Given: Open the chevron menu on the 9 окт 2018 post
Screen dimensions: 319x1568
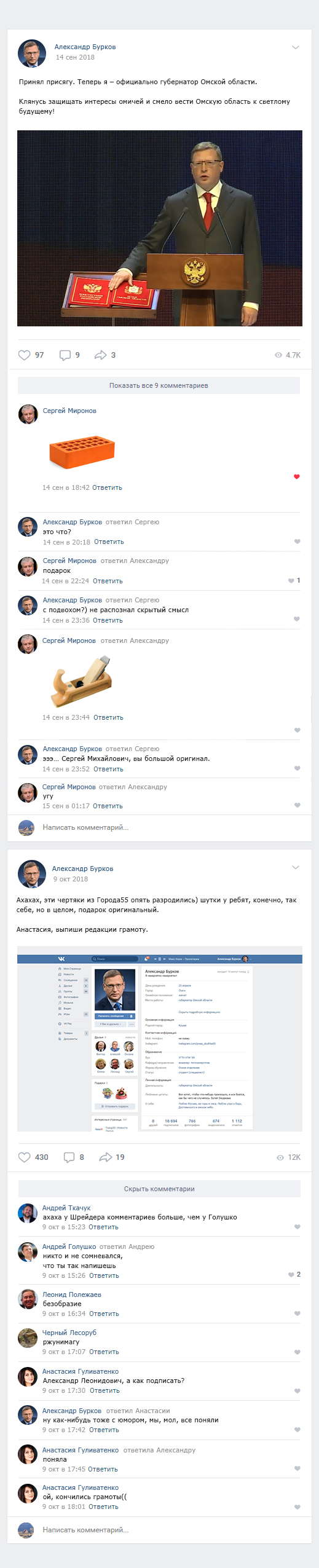Looking at the screenshot, I should point(296,867).
